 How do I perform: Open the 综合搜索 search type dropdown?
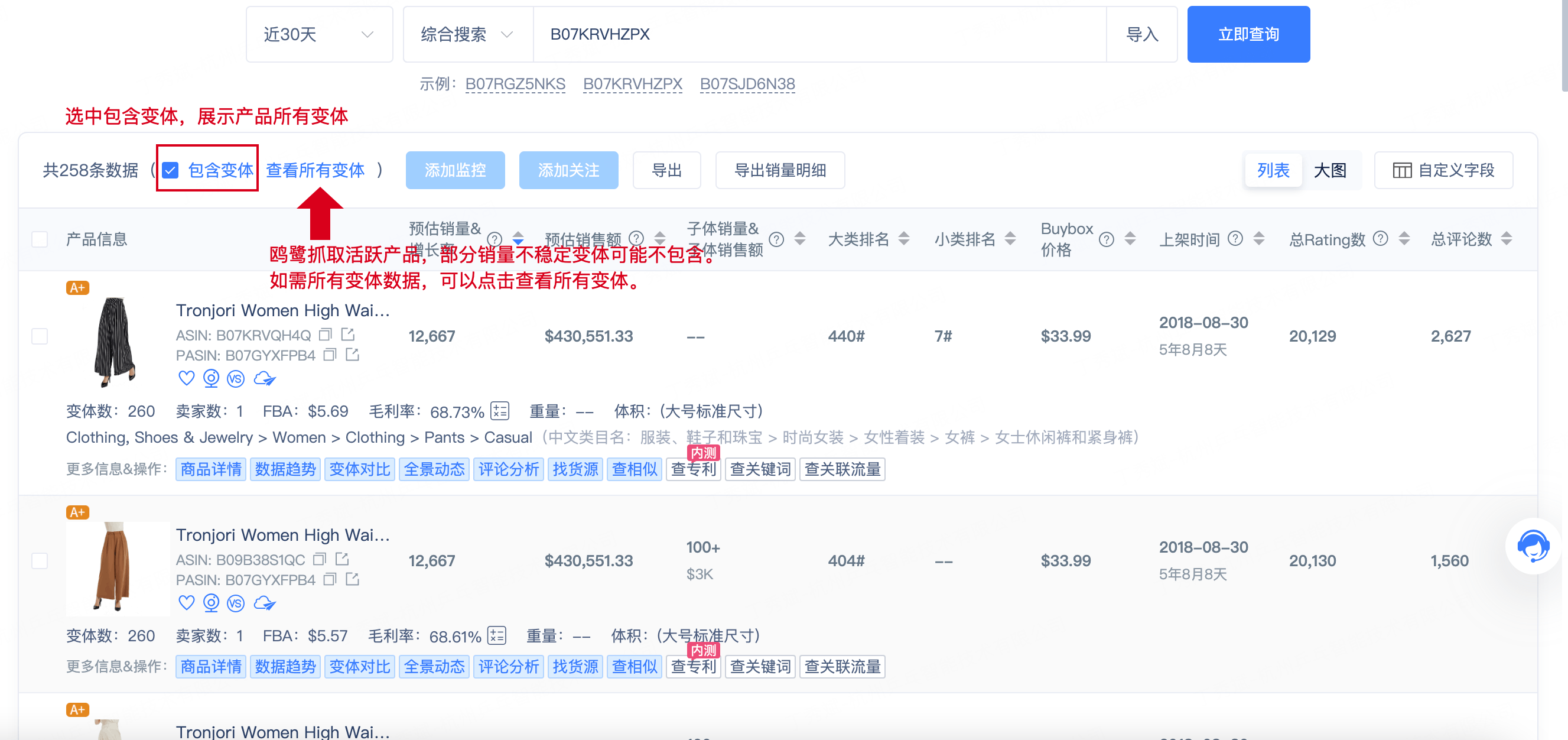tap(468, 35)
